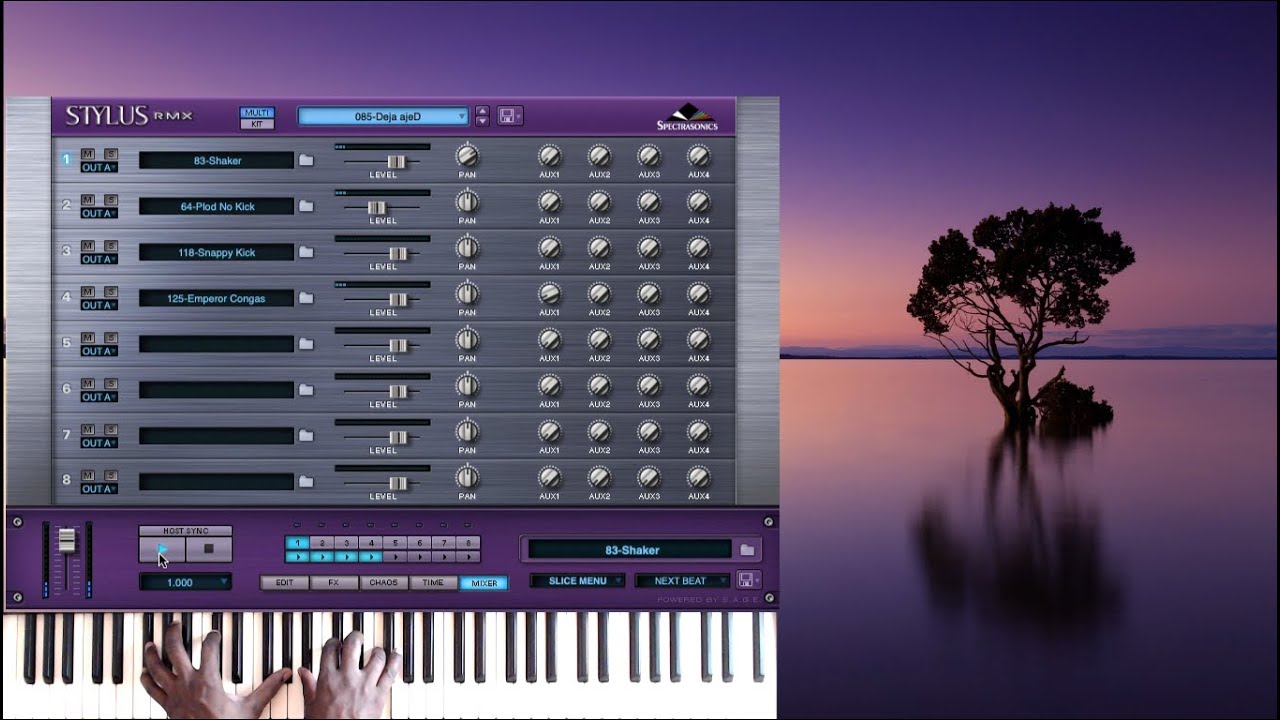Mute part 2 with M button
Screen dimensions: 1280x720
(x=88, y=199)
